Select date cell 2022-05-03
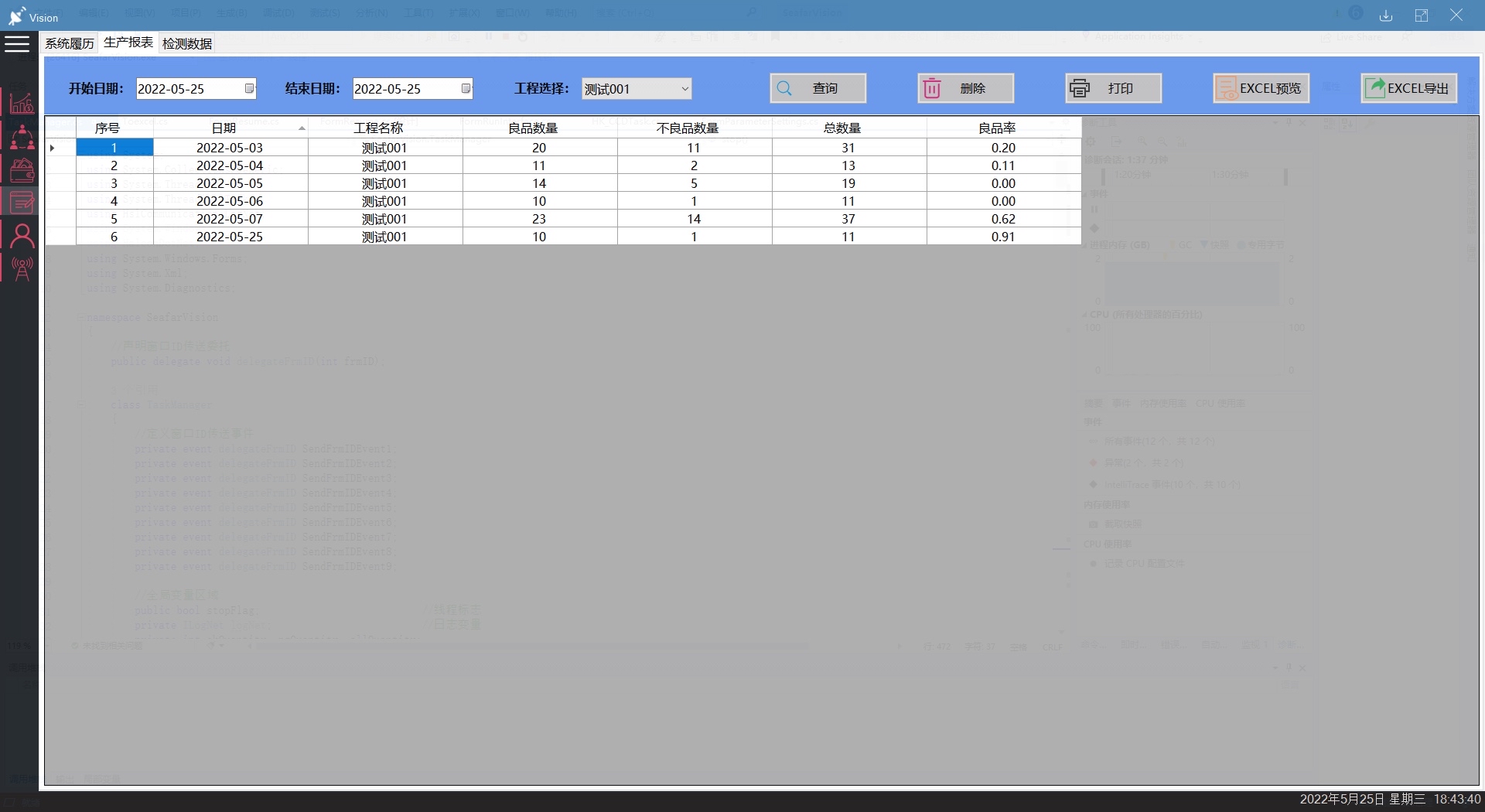Screen dimensions: 1485x812 (x=230, y=148)
